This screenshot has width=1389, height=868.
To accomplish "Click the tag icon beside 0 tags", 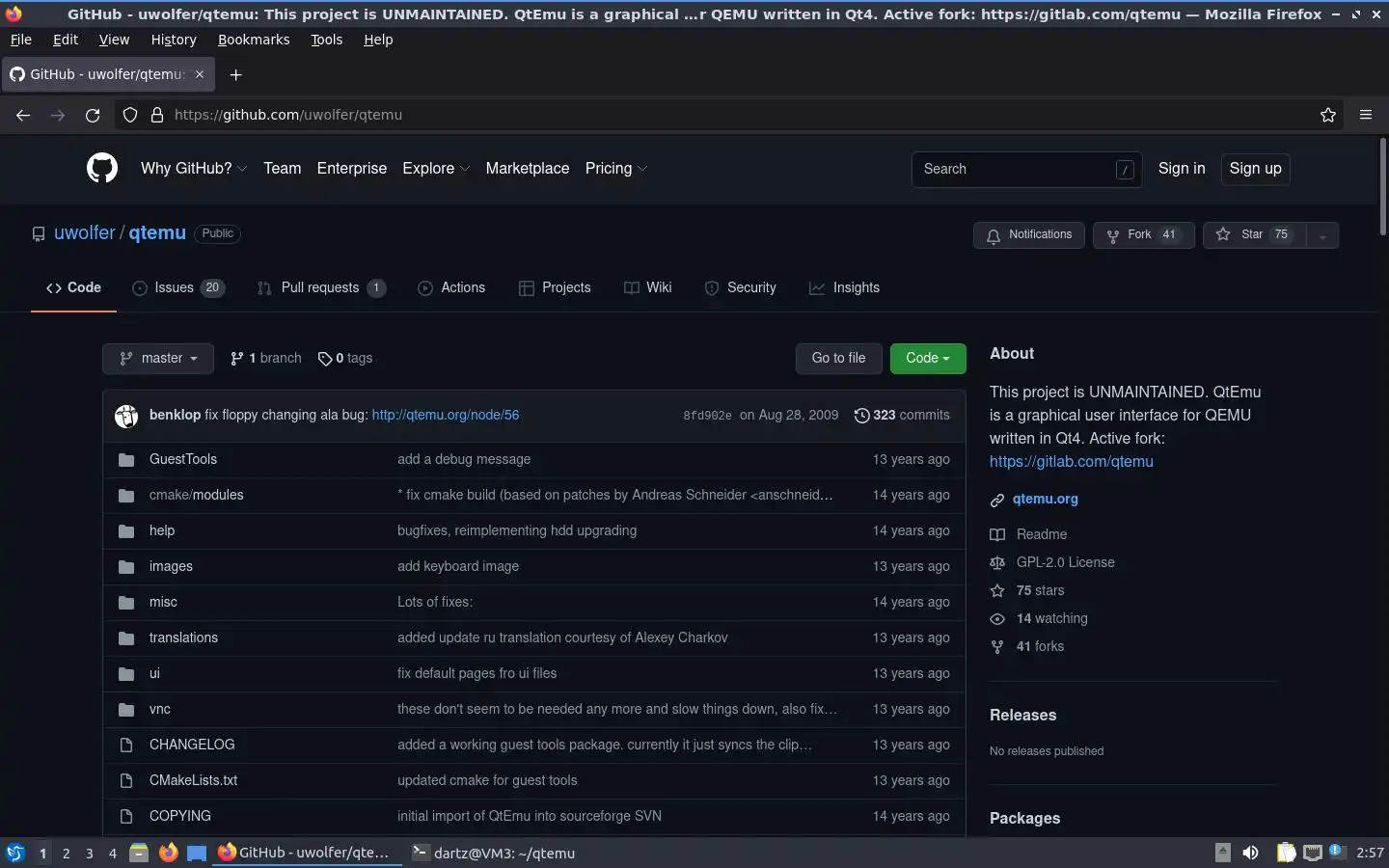I will [x=325, y=358].
